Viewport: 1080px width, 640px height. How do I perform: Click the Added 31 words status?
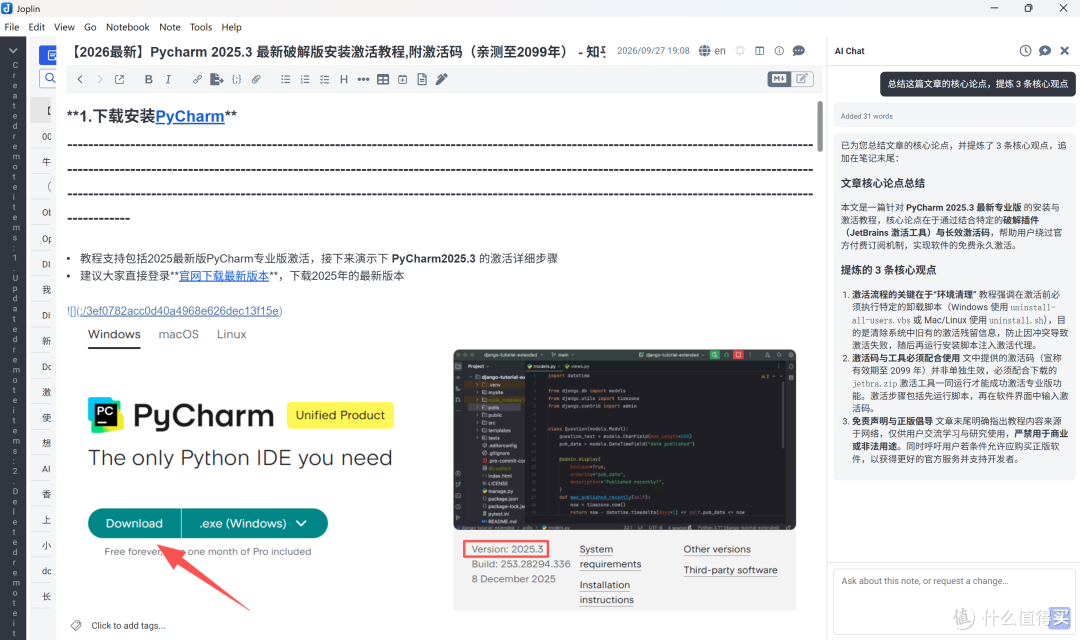866,116
